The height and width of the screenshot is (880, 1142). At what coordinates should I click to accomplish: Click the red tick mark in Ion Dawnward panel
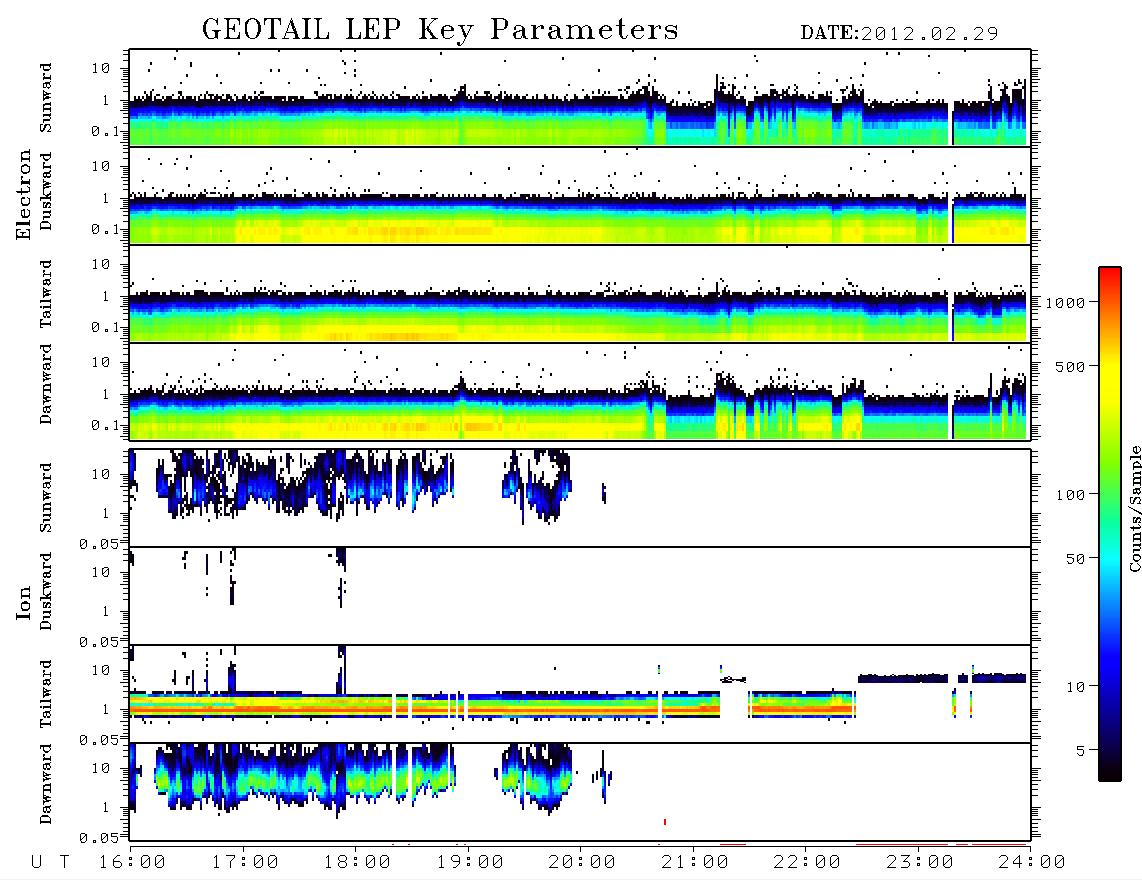coord(665,822)
